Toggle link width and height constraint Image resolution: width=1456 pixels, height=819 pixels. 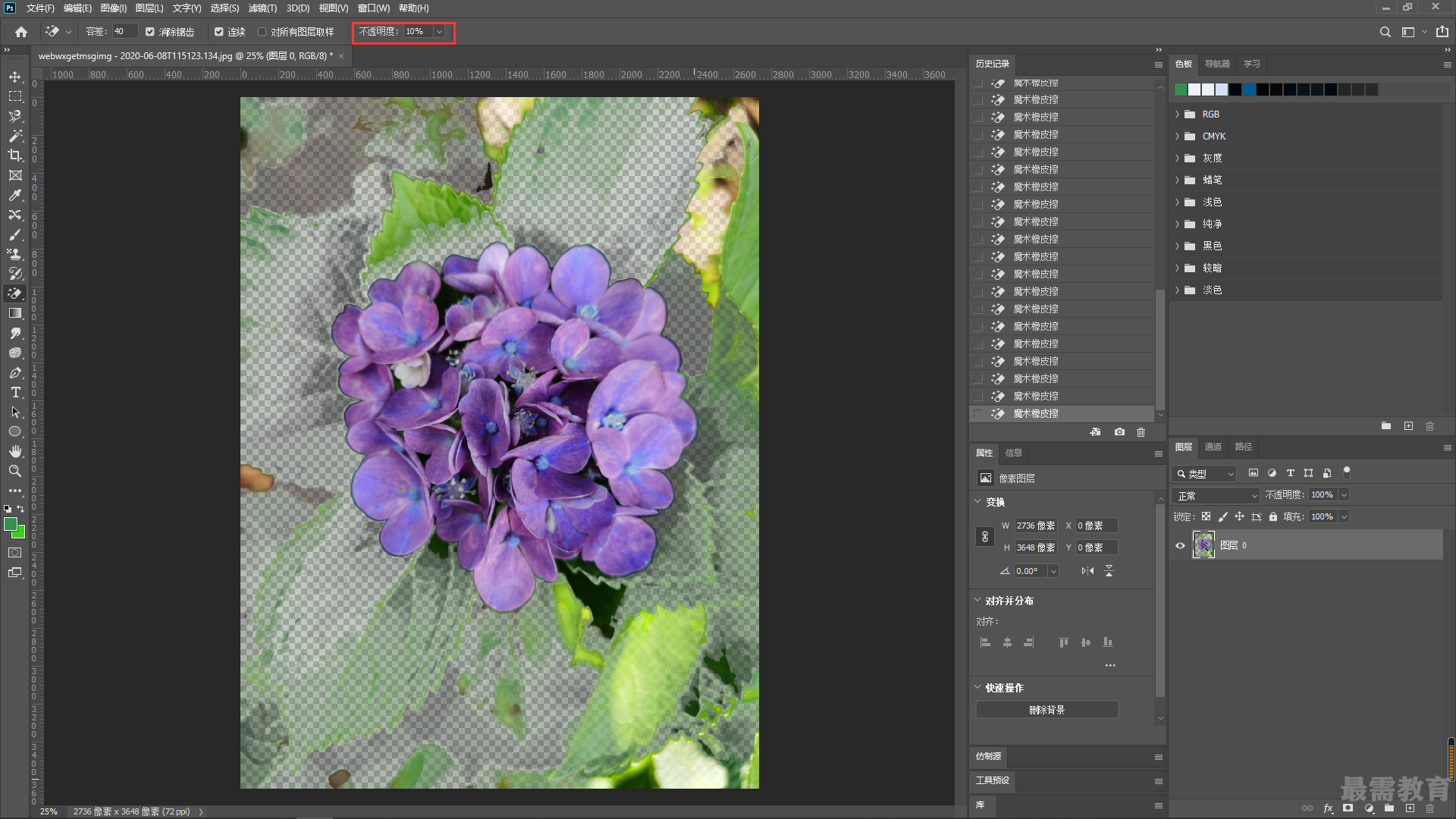tap(984, 537)
